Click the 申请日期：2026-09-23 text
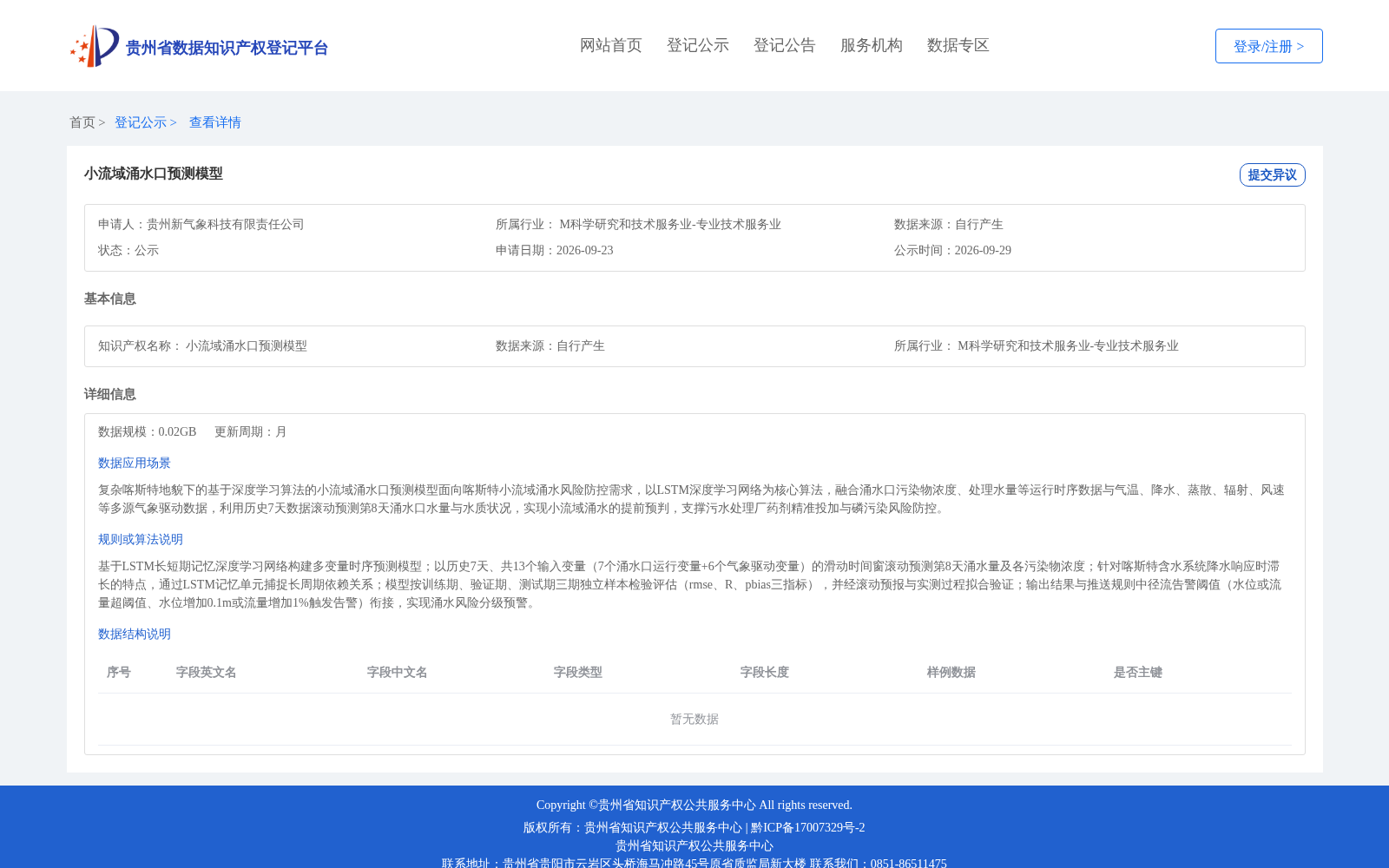 (555, 250)
